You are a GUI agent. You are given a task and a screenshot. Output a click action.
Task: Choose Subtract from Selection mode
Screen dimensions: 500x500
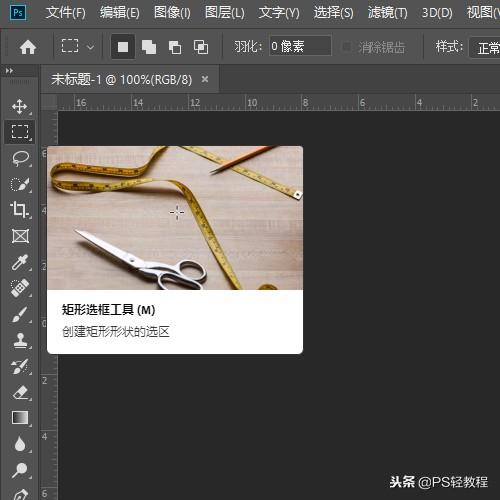pyautogui.click(x=175, y=47)
